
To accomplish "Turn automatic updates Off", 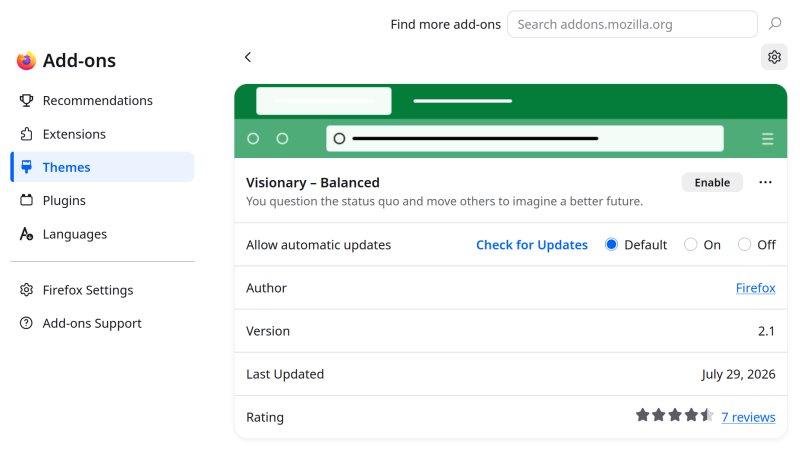I will pyautogui.click(x=744, y=245).
